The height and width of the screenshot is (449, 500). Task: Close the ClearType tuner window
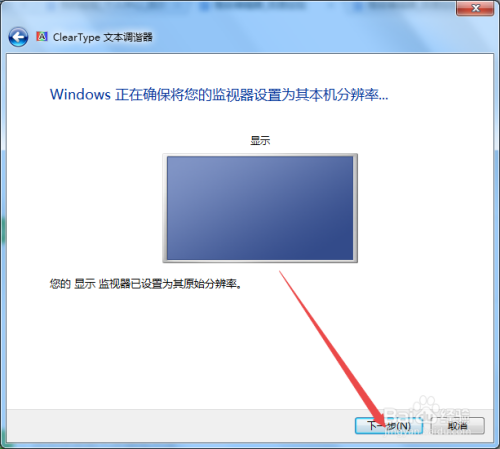(475, 8)
